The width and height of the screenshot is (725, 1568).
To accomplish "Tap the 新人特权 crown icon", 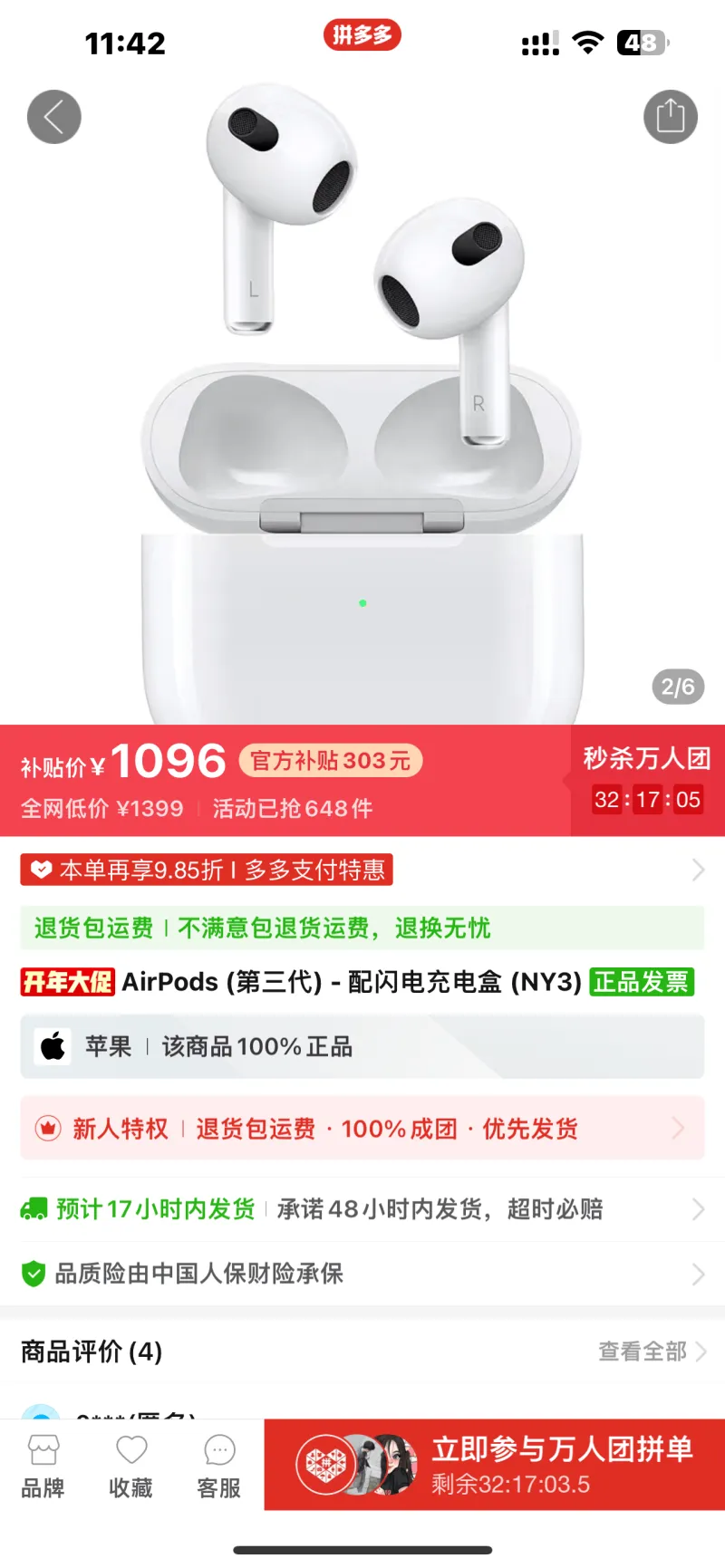I will 47,1129.
